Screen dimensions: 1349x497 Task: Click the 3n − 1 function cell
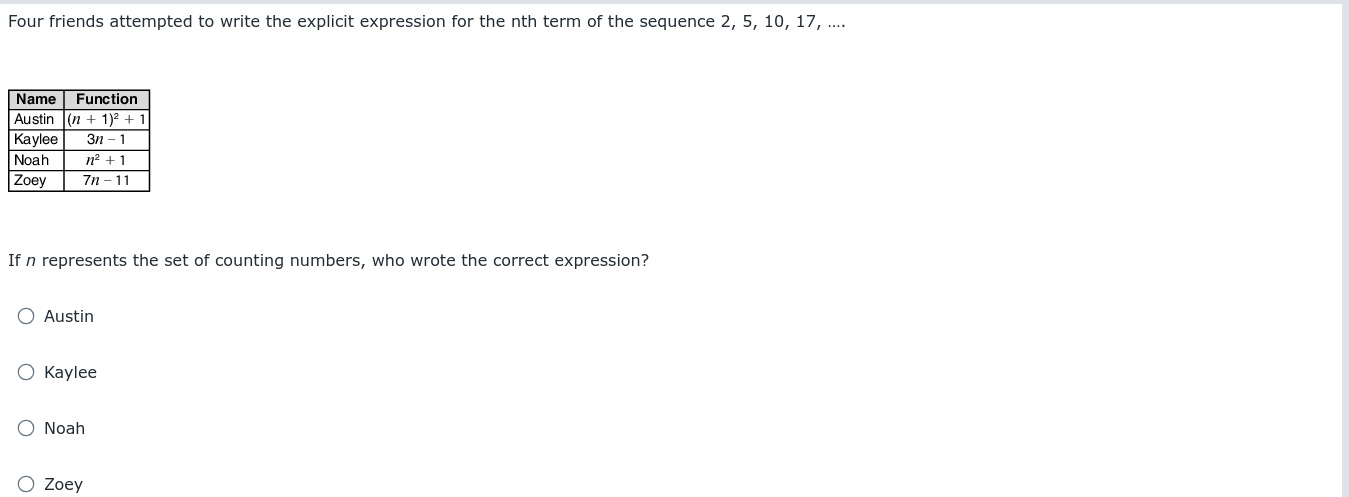coord(107,140)
